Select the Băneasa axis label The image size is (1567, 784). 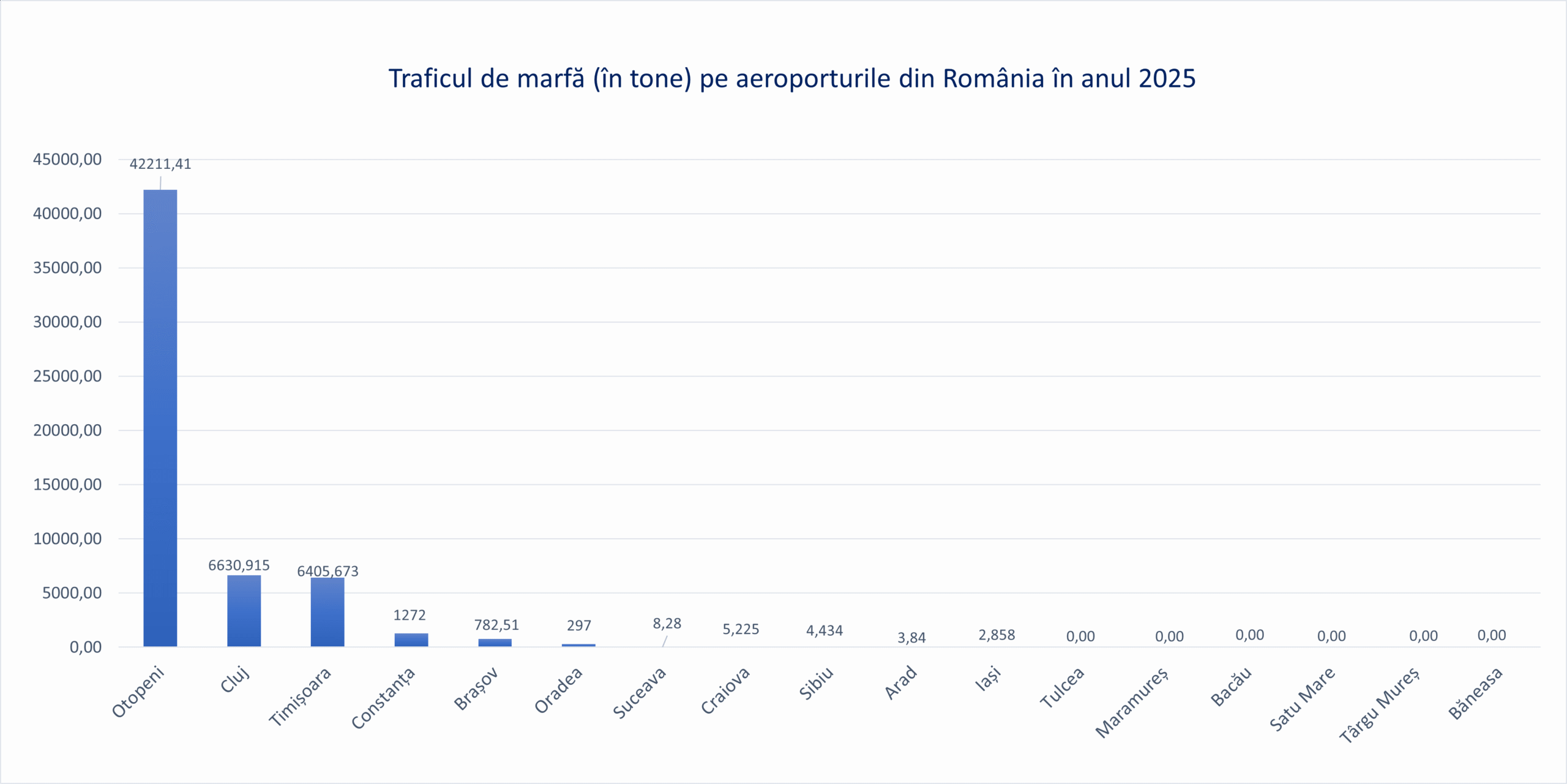(1475, 693)
